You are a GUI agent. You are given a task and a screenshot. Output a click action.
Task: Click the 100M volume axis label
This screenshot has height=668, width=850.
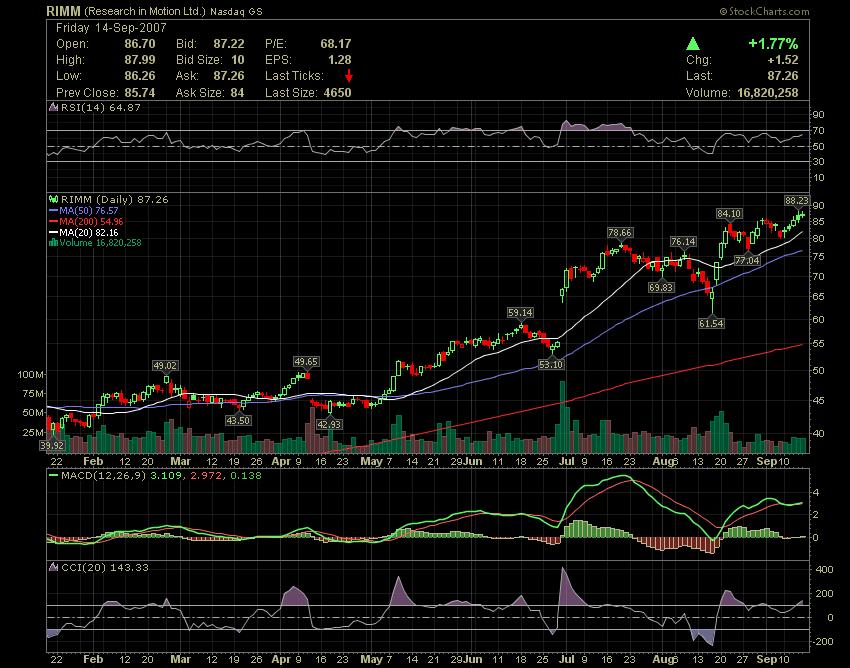(x=30, y=374)
